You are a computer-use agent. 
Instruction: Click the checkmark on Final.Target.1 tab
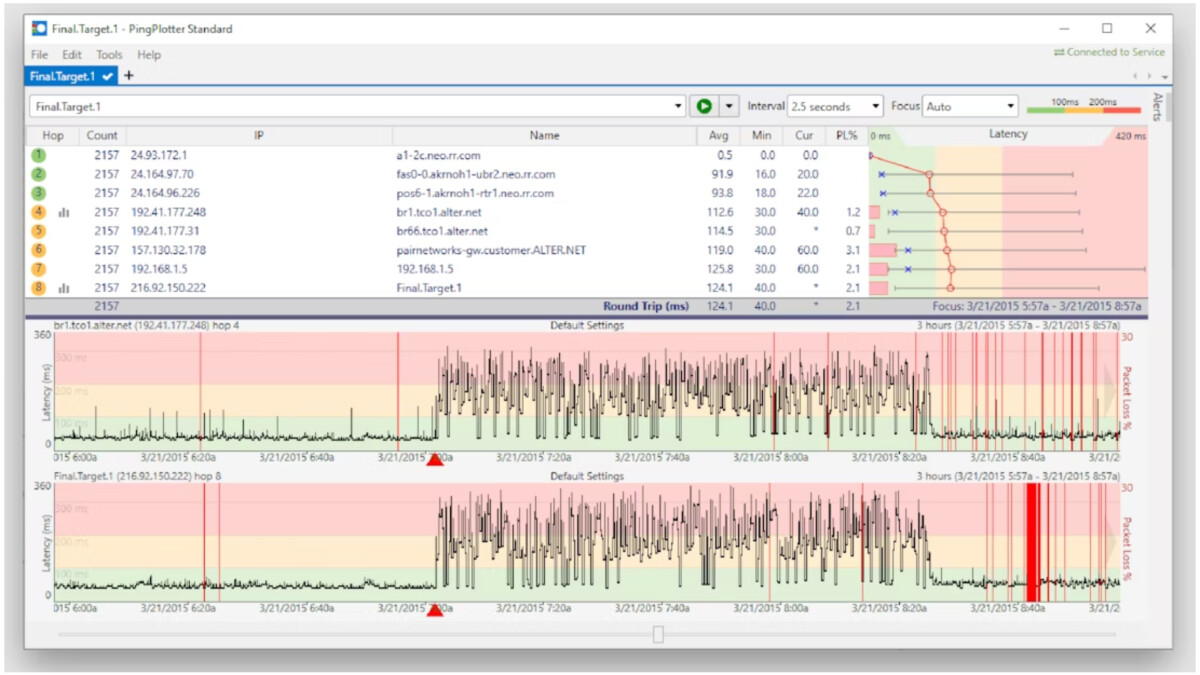(108, 76)
